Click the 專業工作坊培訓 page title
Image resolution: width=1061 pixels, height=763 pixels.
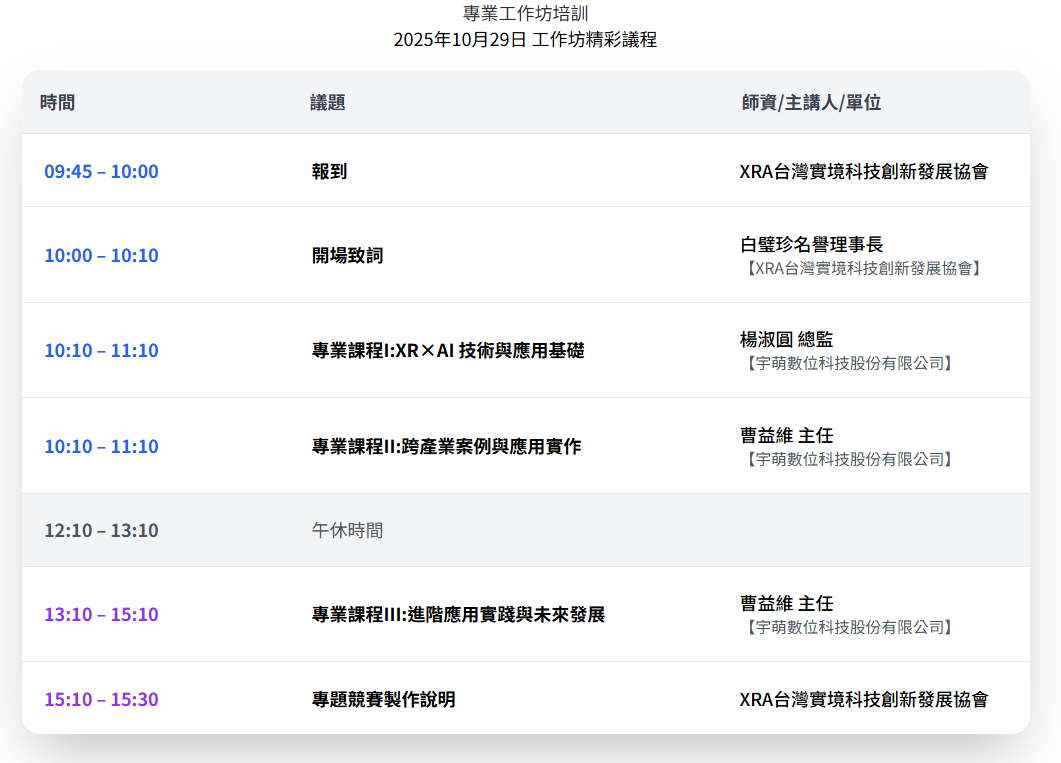(525, 13)
